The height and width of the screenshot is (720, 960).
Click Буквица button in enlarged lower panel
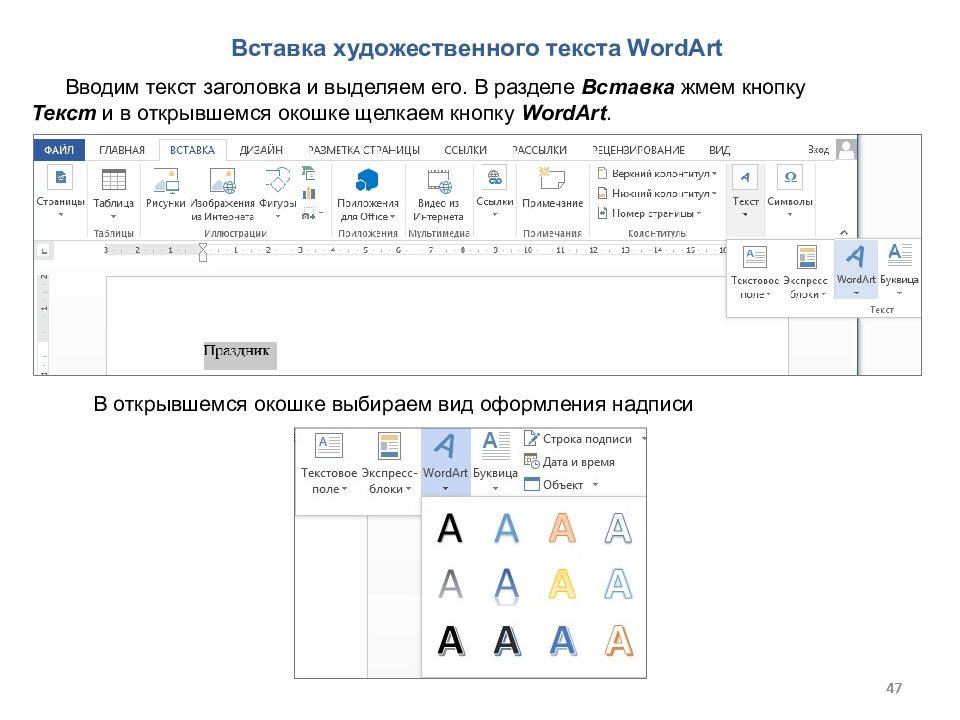pyautogui.click(x=495, y=462)
